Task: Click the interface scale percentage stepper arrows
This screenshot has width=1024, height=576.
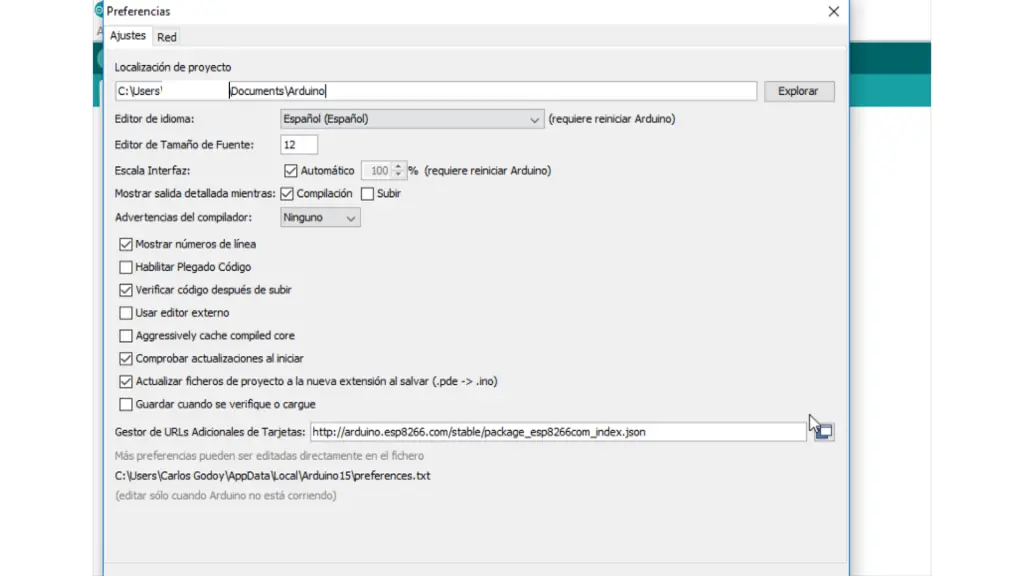Action: click(x=398, y=170)
